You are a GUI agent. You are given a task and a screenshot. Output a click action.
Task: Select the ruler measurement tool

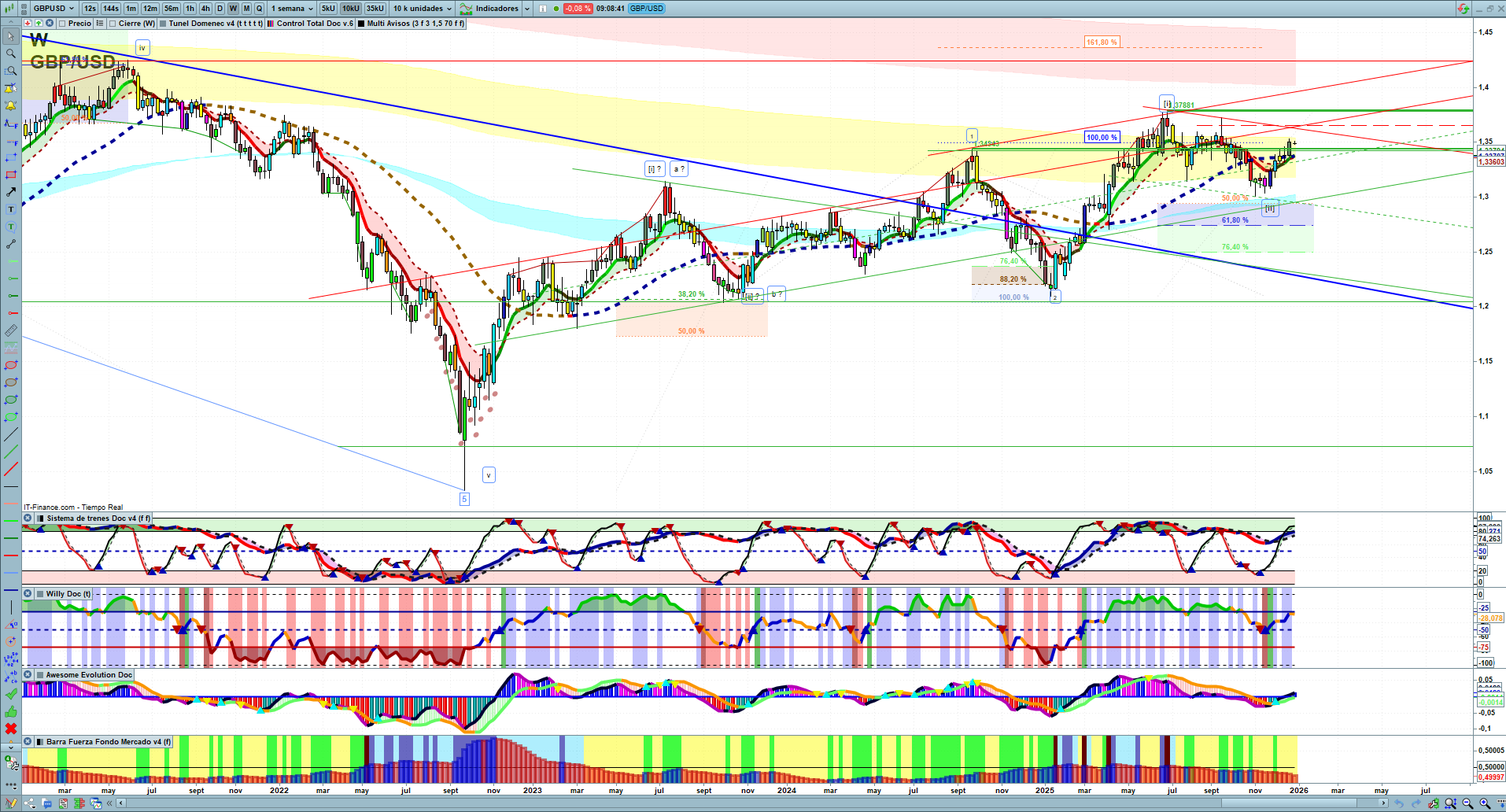(x=11, y=330)
